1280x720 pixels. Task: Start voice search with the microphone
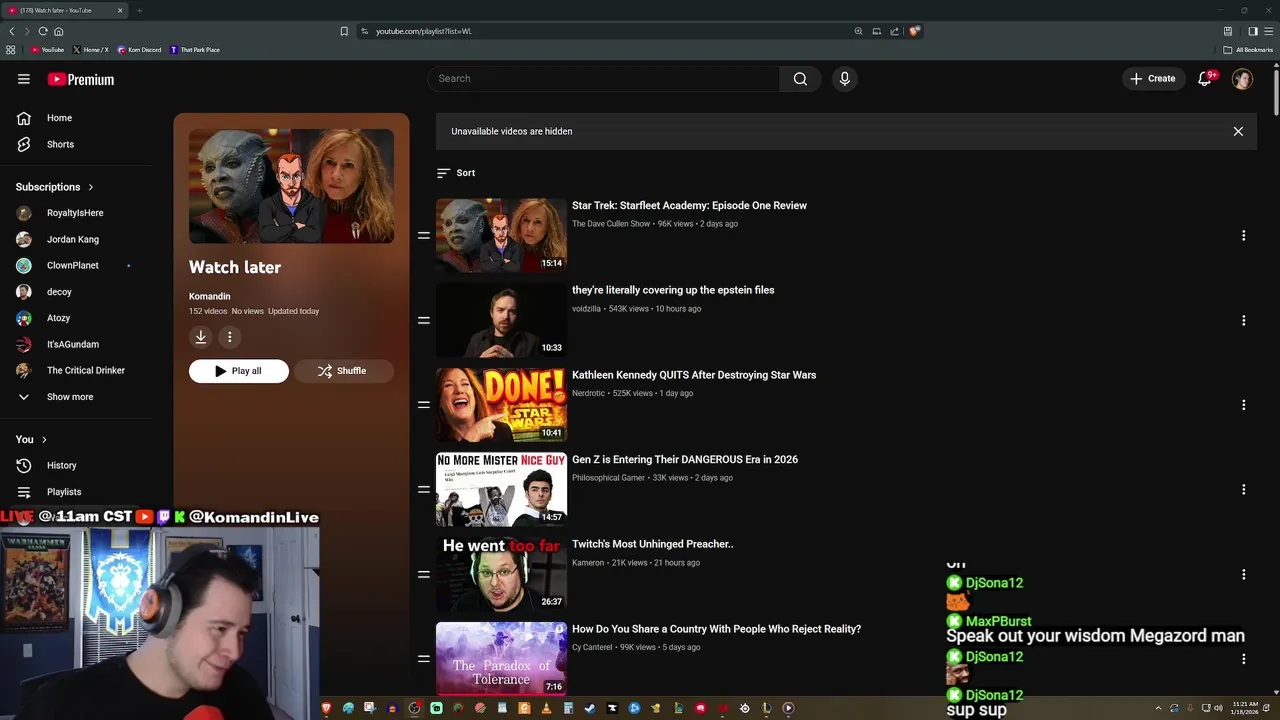[845, 79]
